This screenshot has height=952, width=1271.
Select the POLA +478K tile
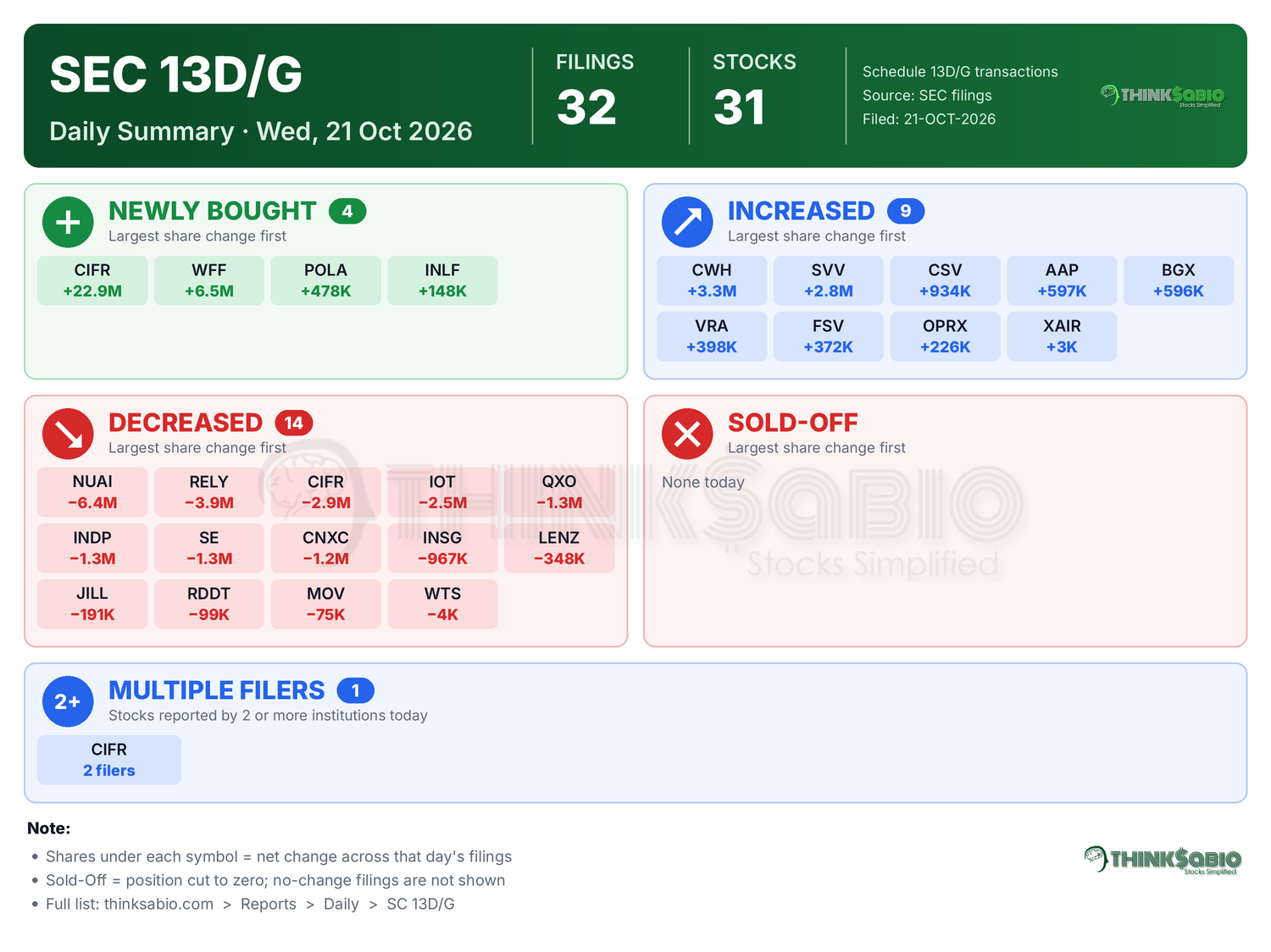pyautogui.click(x=326, y=280)
